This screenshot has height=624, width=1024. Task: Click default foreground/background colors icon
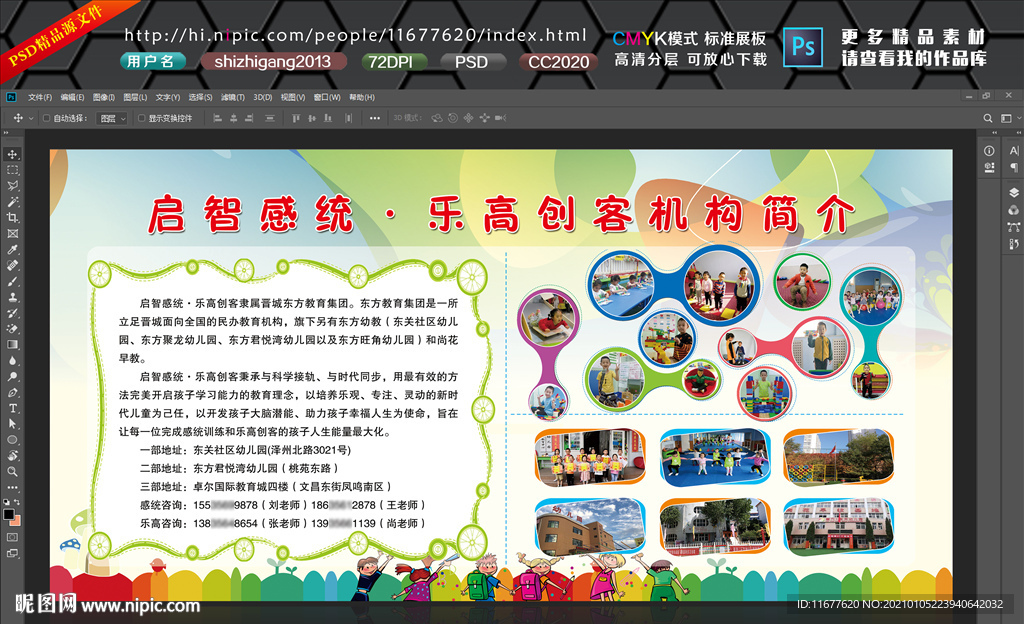(7, 502)
